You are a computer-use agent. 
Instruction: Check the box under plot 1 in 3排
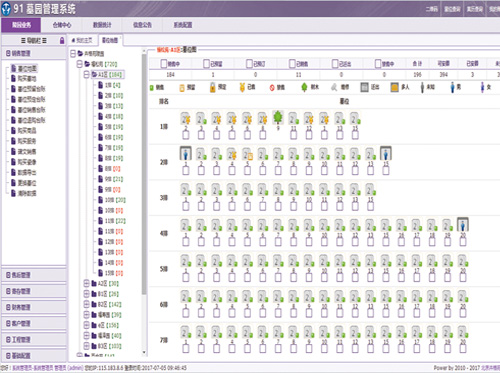point(186,206)
